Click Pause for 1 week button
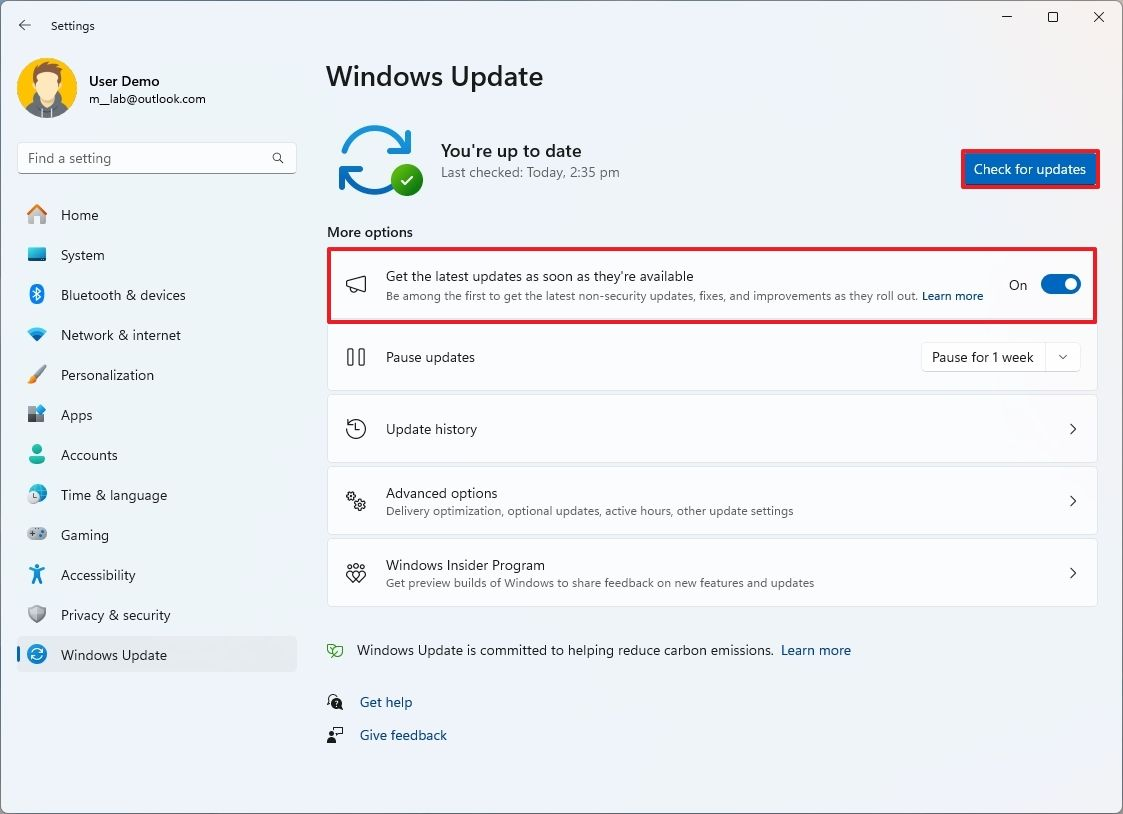 [983, 357]
